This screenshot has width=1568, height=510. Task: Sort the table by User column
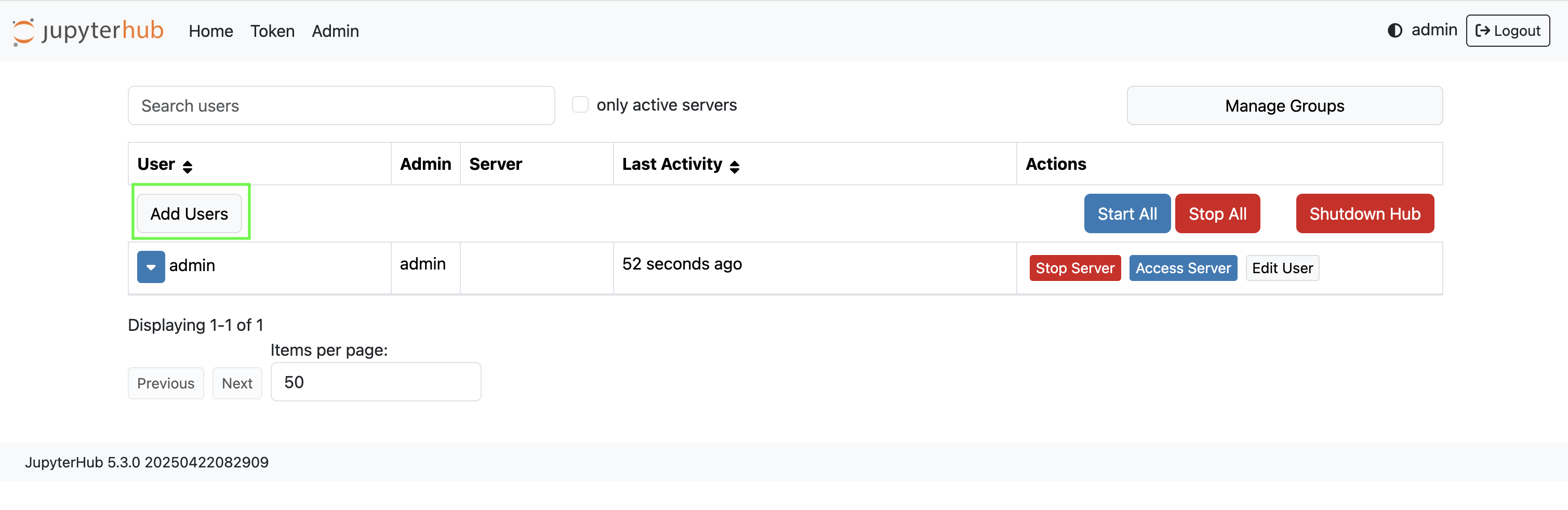coord(188,164)
